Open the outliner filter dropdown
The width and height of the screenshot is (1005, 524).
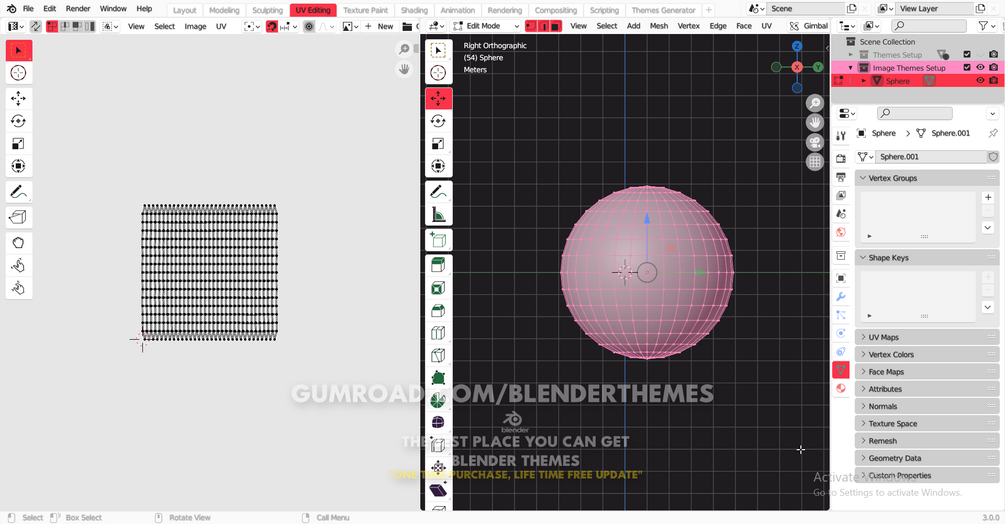click(x=986, y=26)
